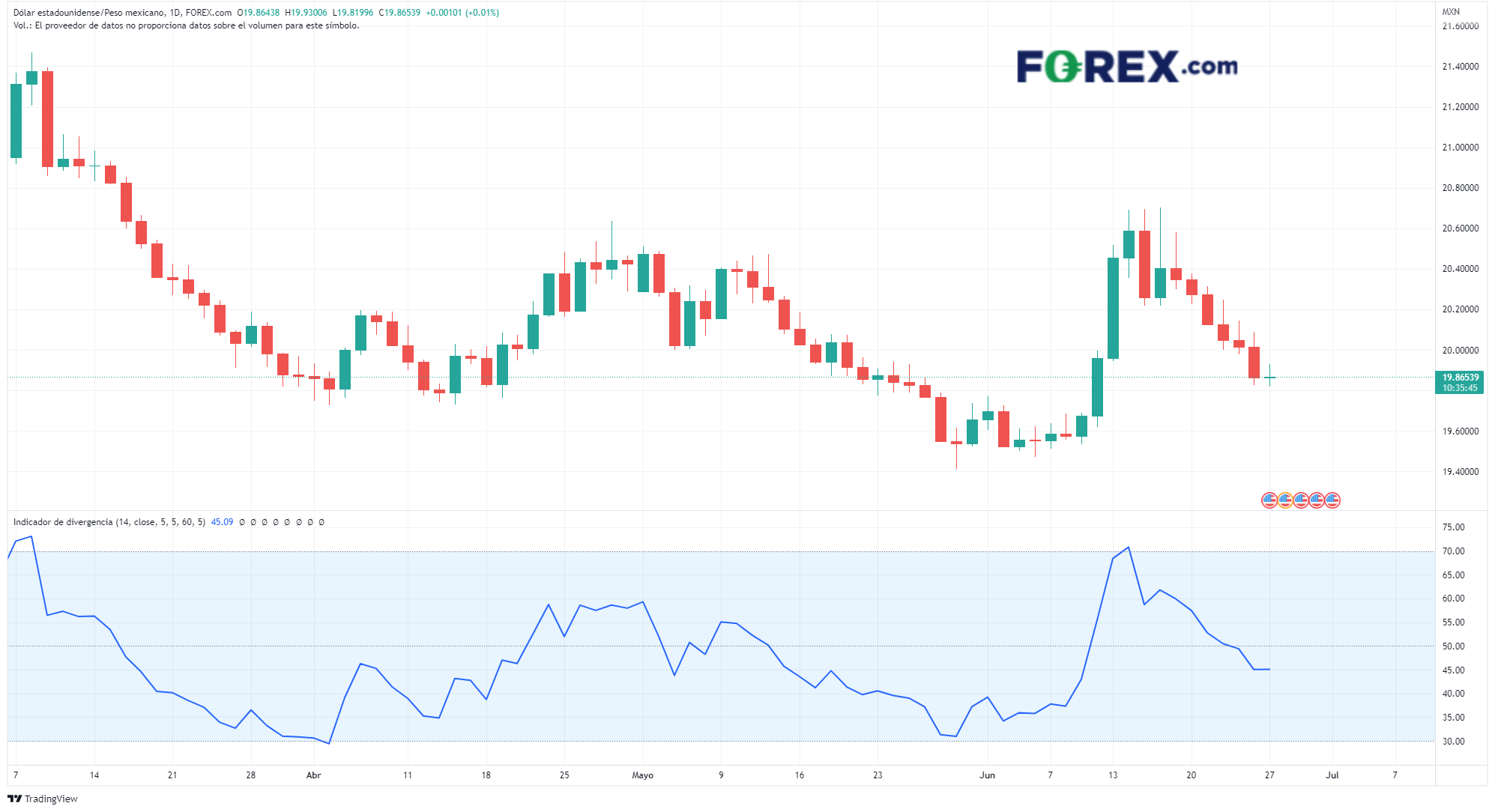This screenshot has width=1495, height=812.
Task: Click the 30.00 level on indicator axis
Action: point(1454,742)
